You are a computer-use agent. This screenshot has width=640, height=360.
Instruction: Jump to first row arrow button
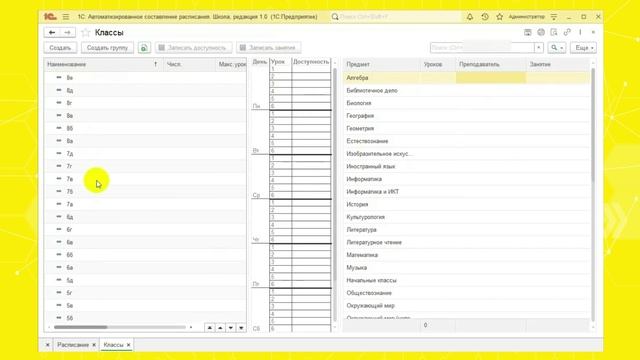(x=209, y=328)
